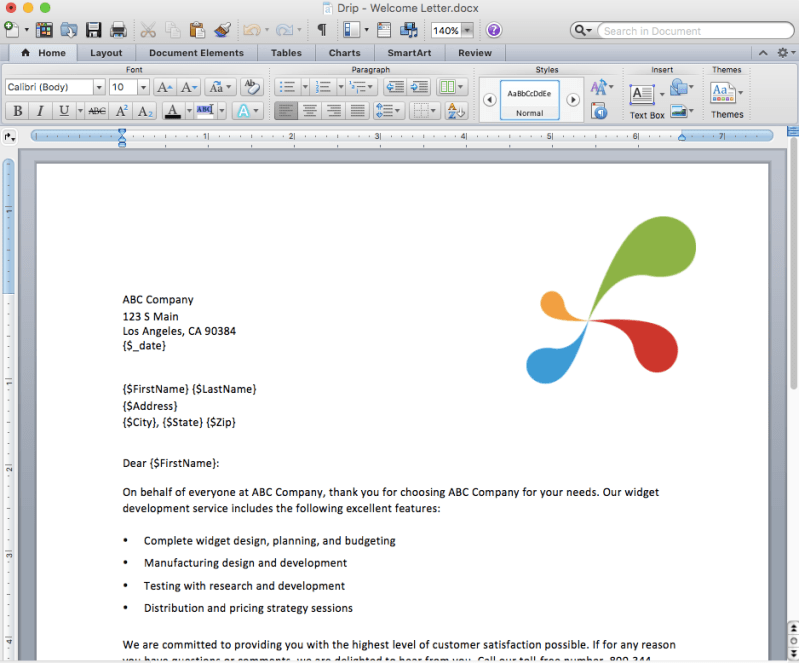Undo the last action
This screenshot has width=799, height=663.
252,30
